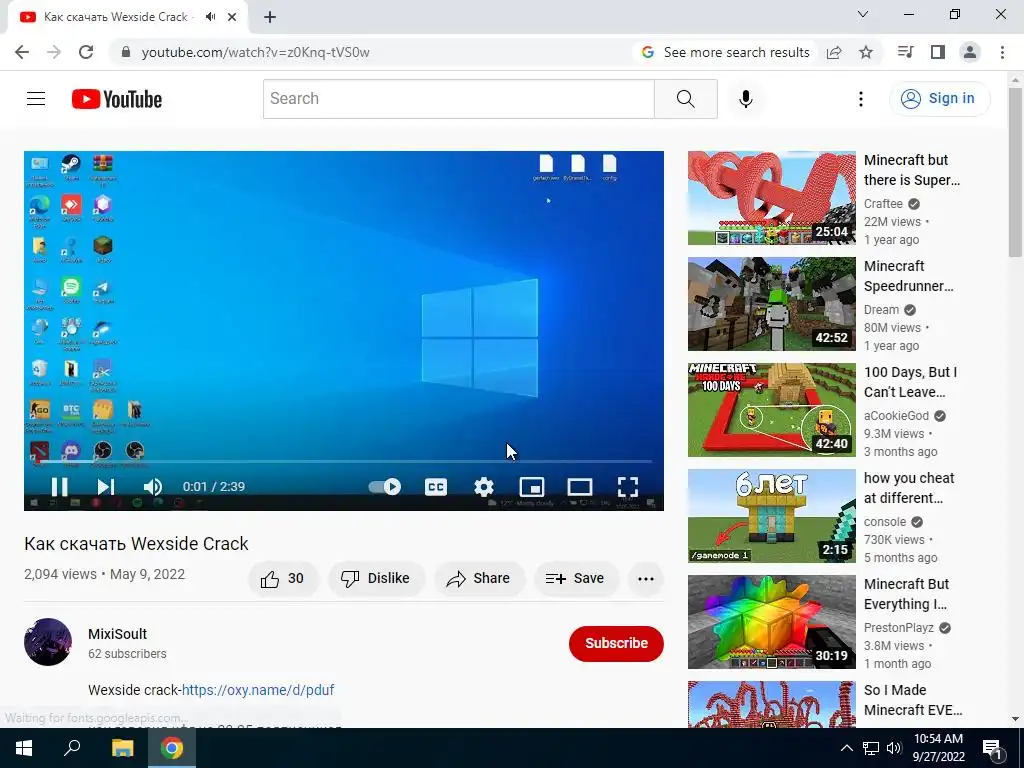Select the Wexside Crack browser tab
The height and width of the screenshot is (768, 1024).
point(127,17)
